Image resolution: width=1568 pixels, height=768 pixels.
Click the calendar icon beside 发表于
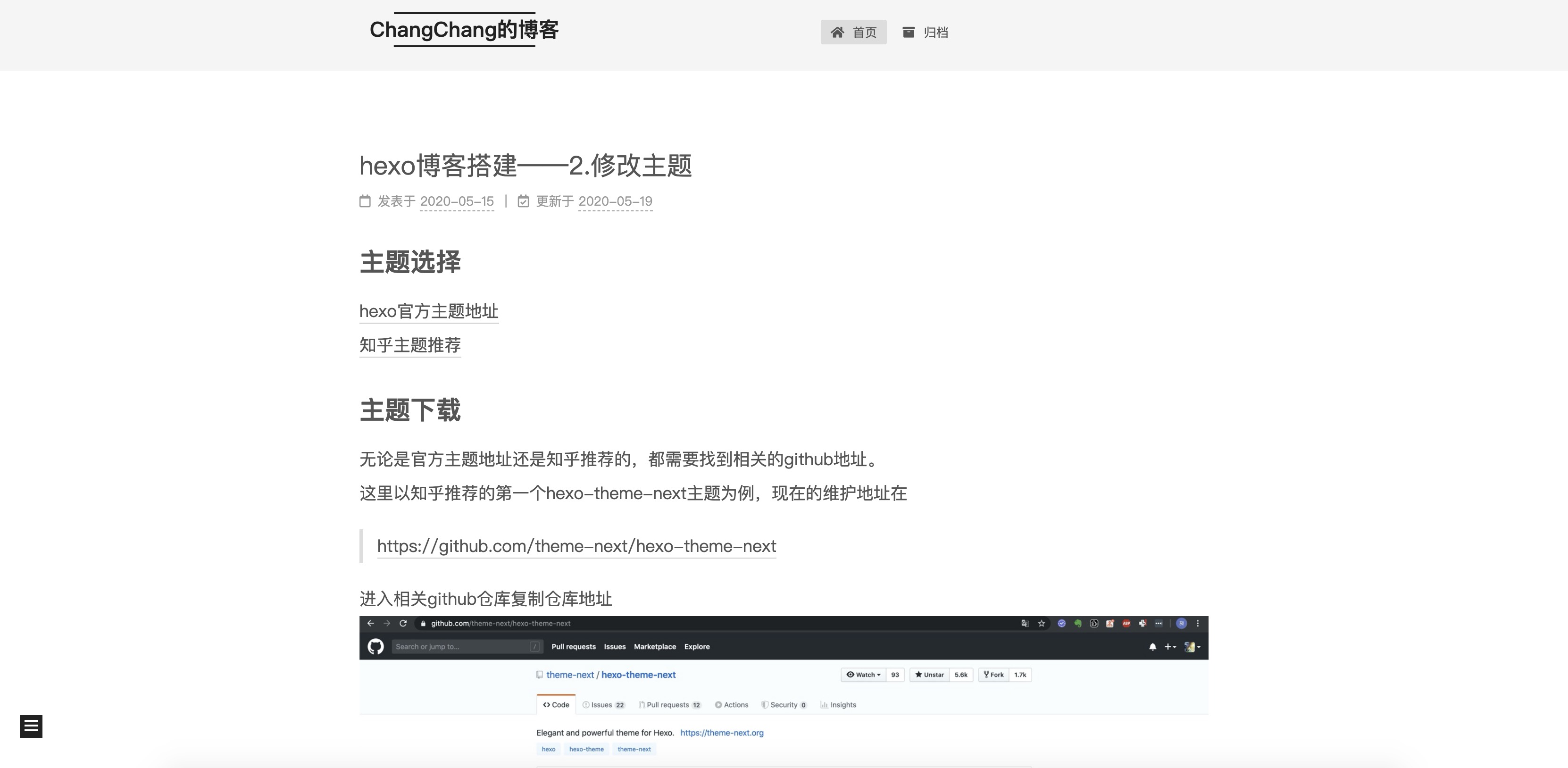point(364,201)
